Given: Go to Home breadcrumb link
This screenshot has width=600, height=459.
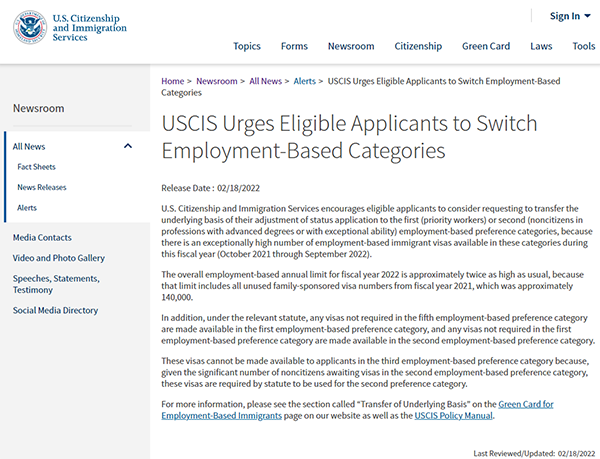Looking at the screenshot, I should [x=173, y=81].
